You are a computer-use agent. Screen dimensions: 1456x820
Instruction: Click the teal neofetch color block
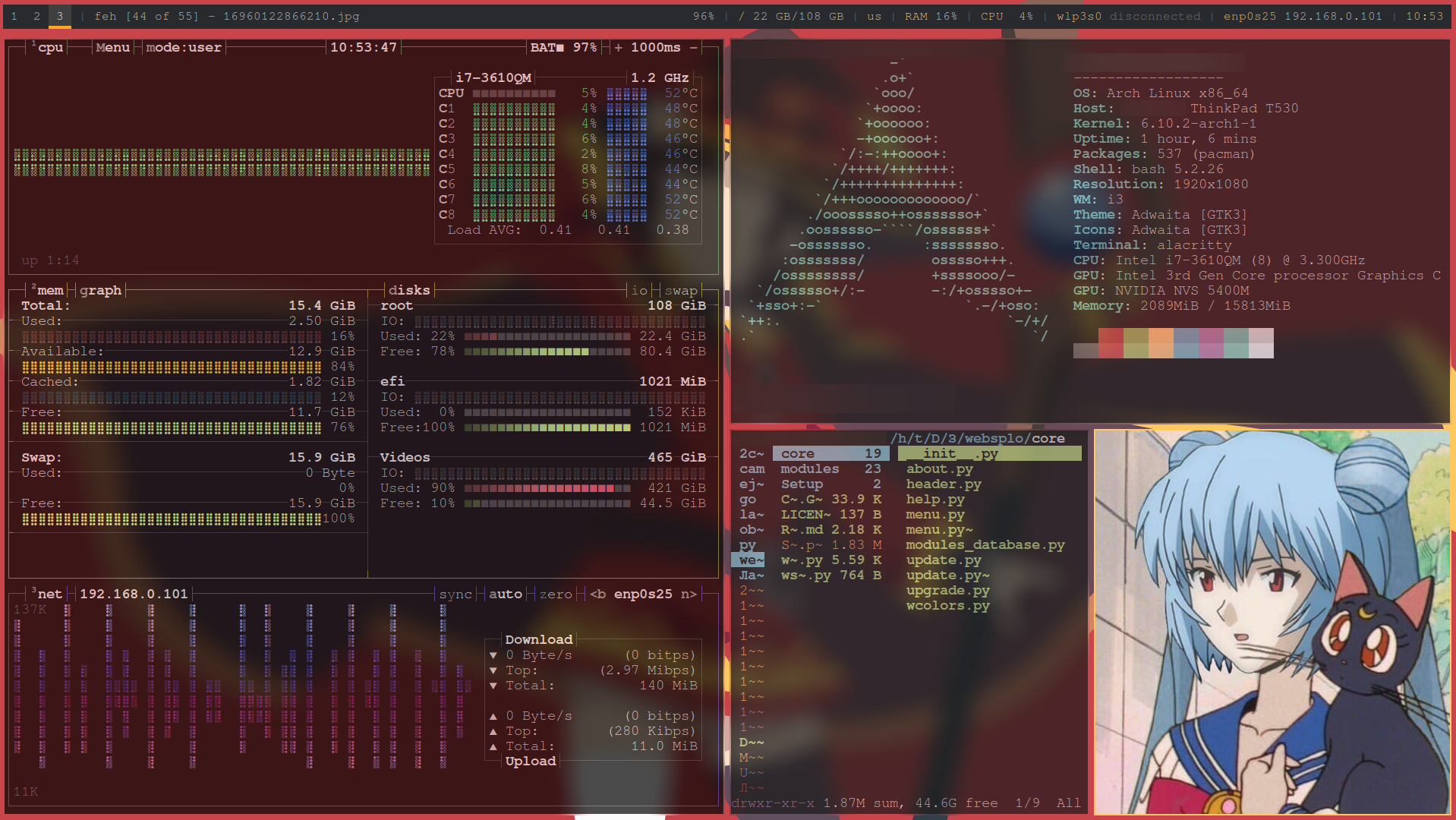[x=1236, y=343]
